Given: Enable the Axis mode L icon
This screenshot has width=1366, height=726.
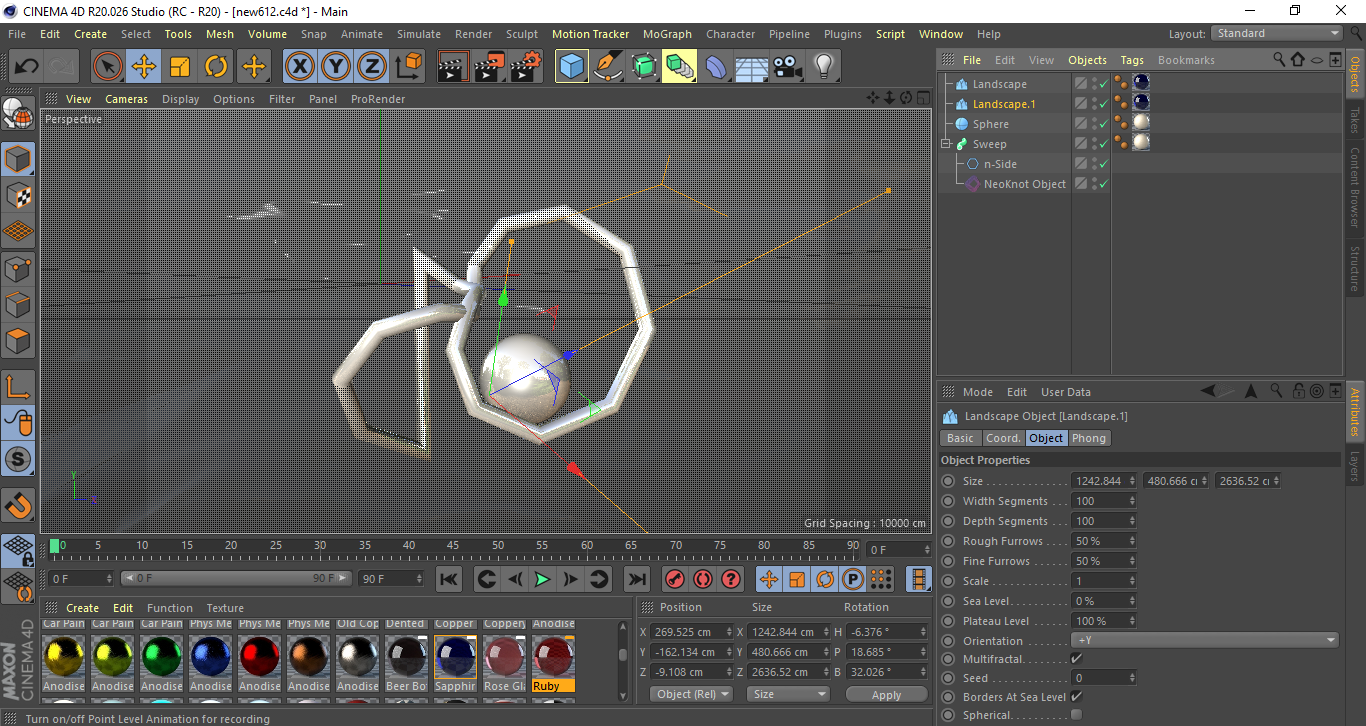Looking at the screenshot, I should [x=18, y=387].
